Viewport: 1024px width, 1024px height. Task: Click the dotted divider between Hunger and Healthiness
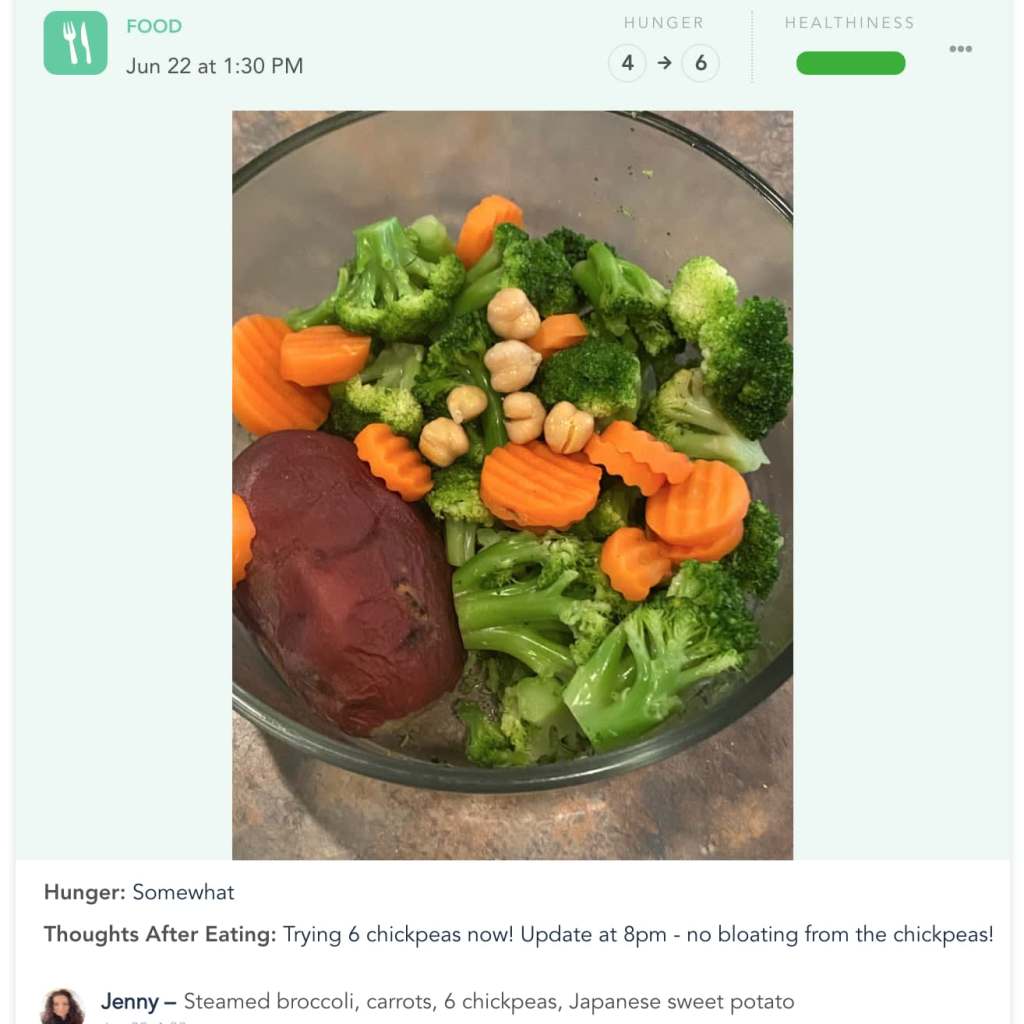pos(752,46)
